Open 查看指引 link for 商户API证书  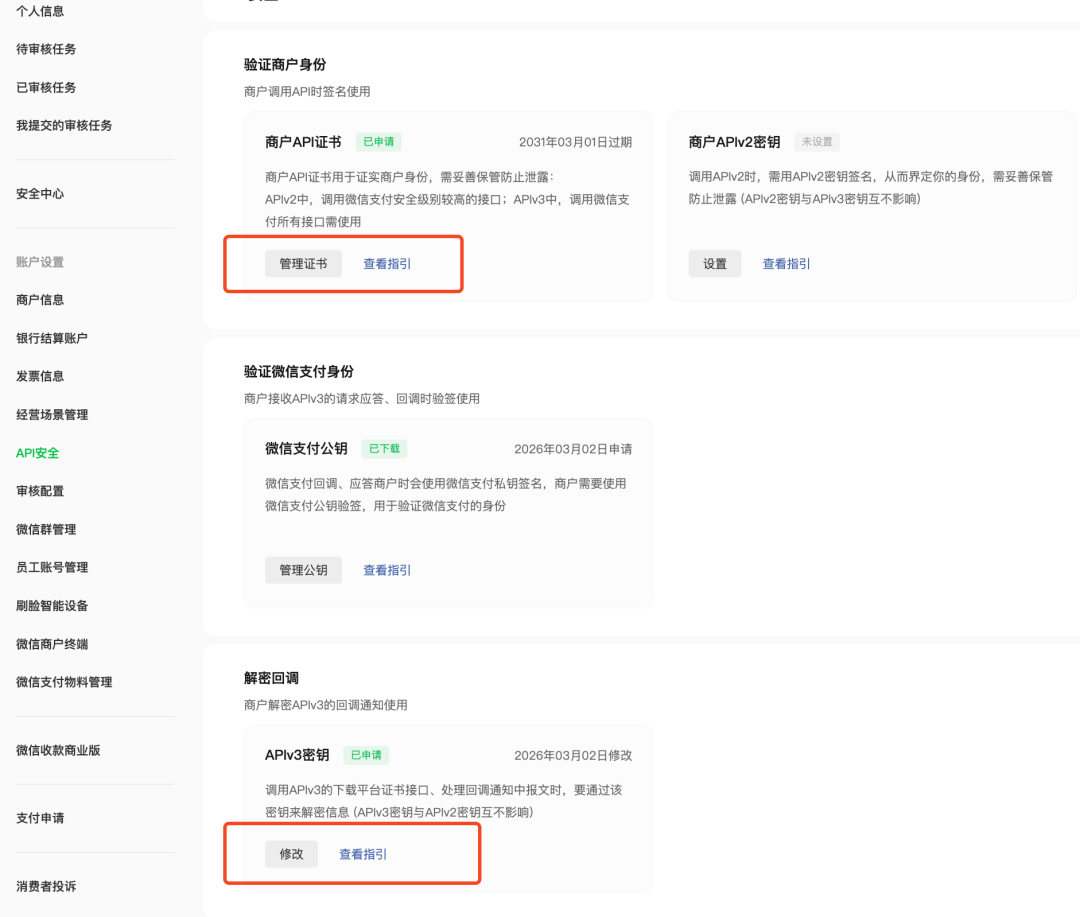coord(387,264)
